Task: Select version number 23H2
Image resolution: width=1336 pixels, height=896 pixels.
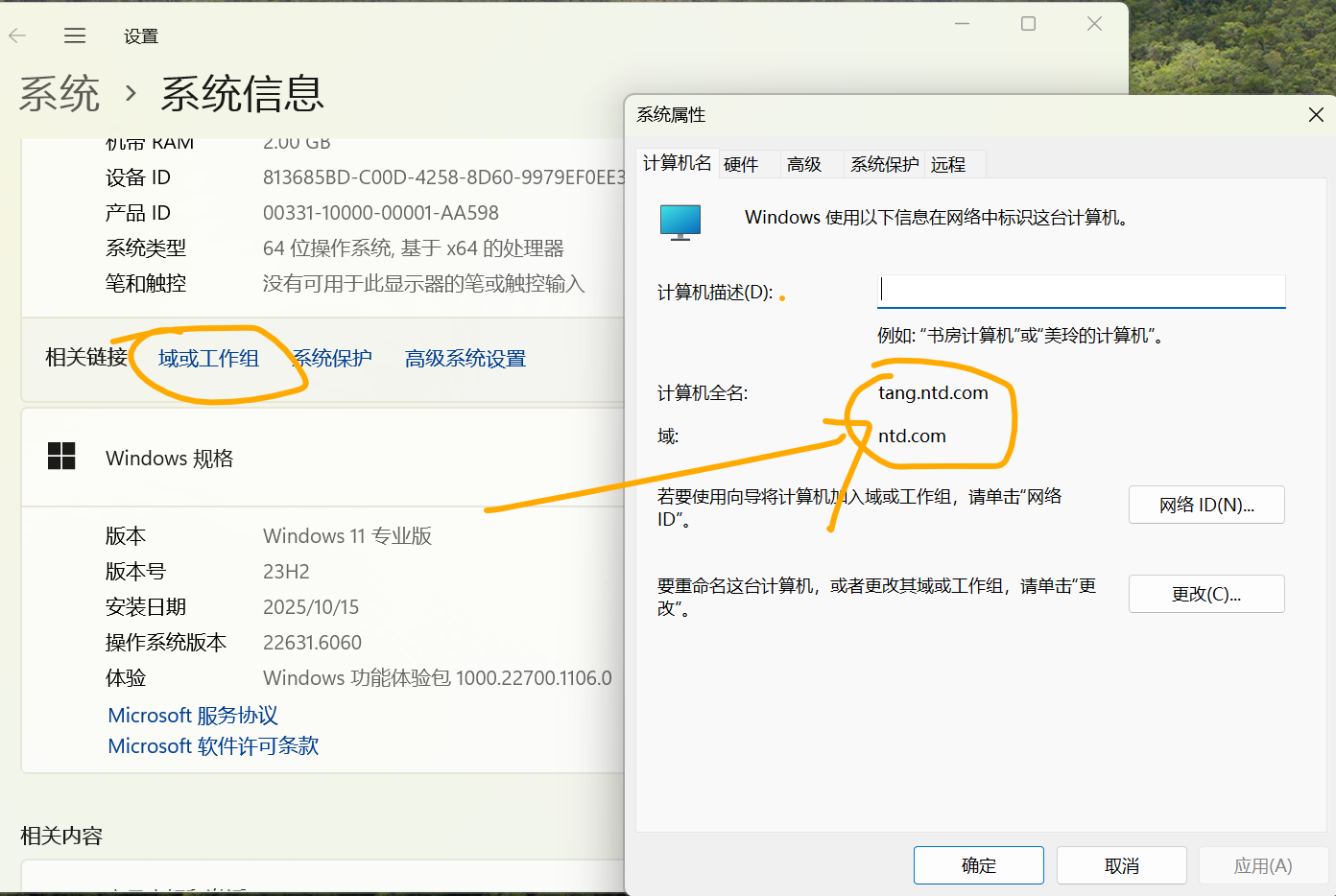Action: point(286,572)
